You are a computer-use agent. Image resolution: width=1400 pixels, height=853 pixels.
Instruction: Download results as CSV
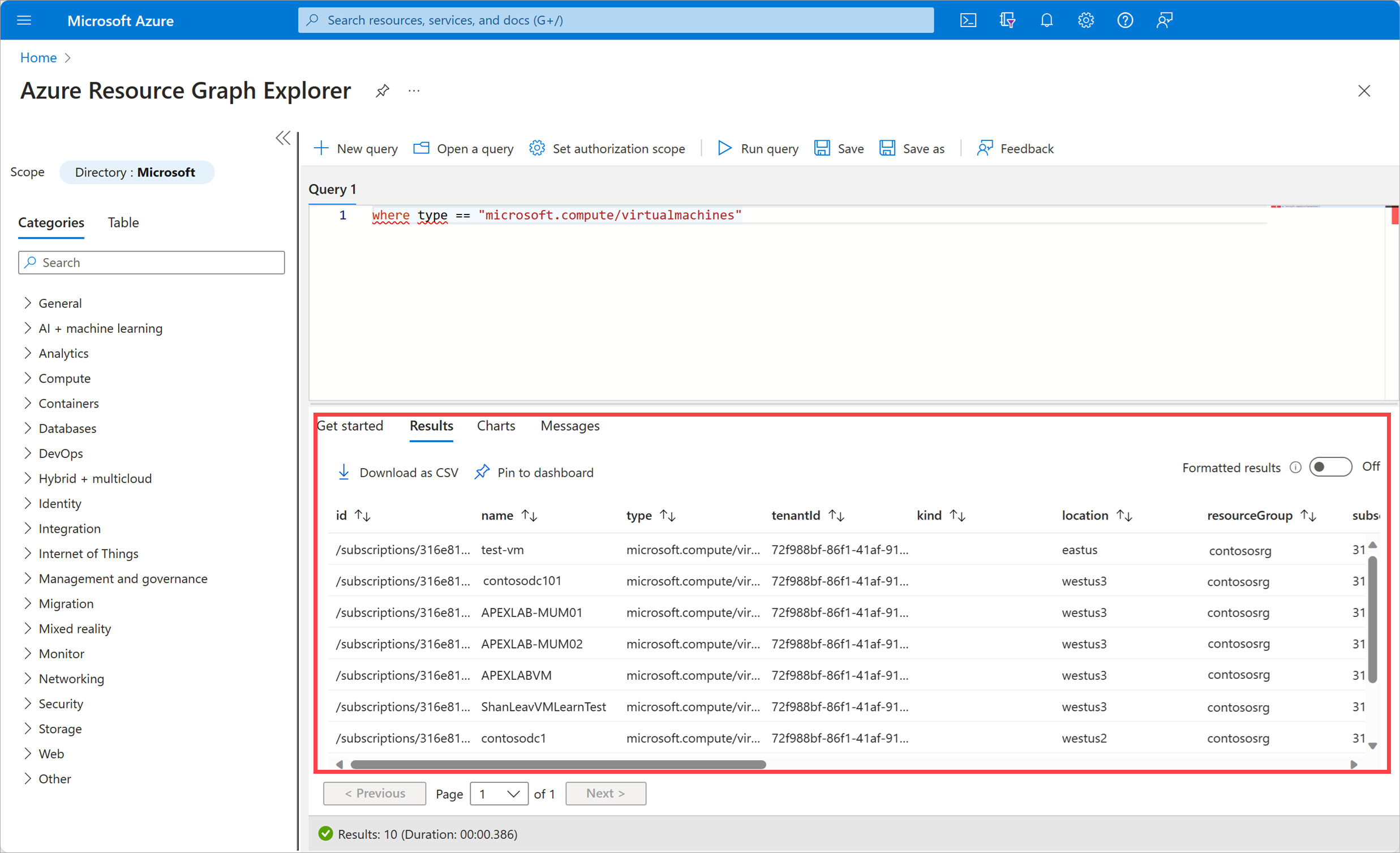[398, 473]
